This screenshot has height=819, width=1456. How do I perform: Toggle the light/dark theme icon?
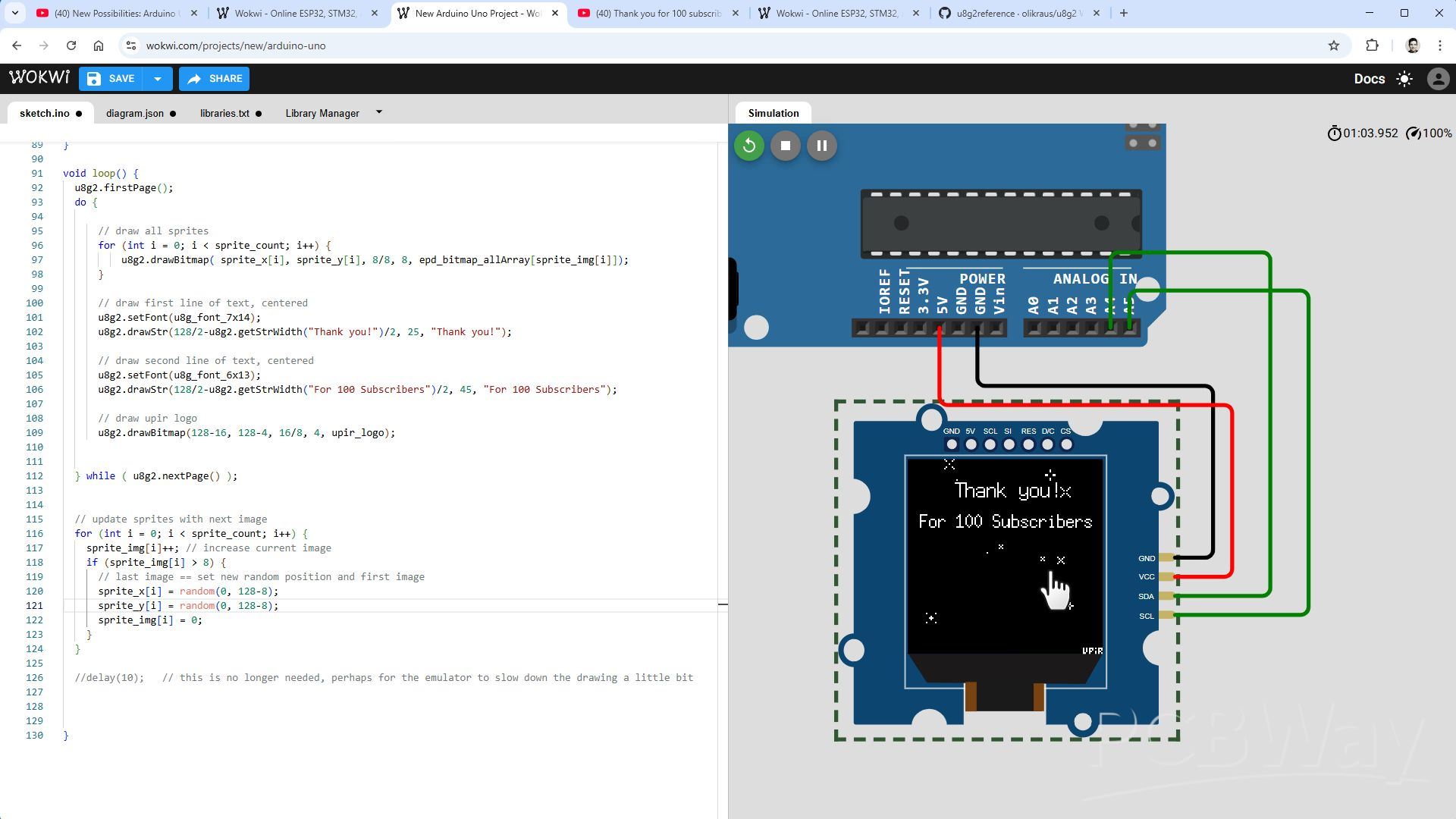[1404, 79]
